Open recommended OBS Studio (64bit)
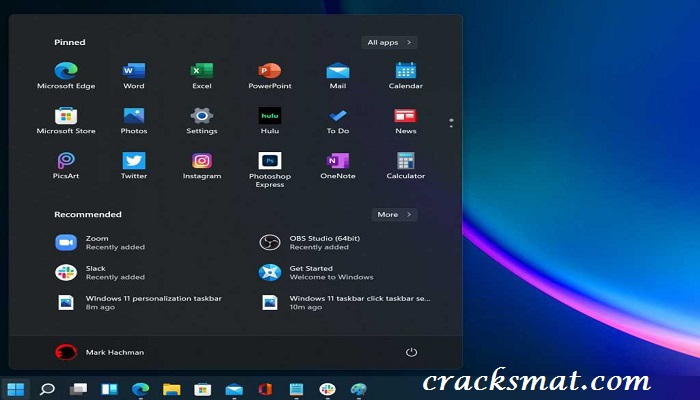 coord(309,242)
